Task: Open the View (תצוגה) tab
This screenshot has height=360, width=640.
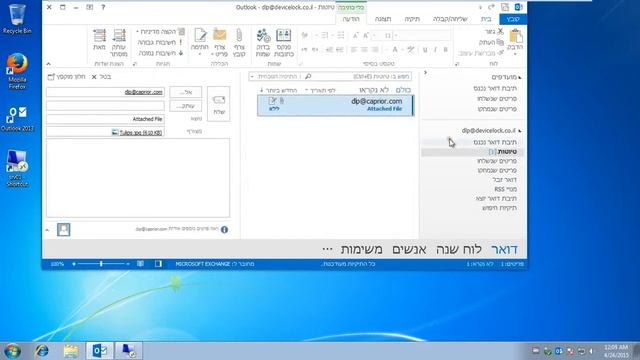Action: (x=383, y=19)
